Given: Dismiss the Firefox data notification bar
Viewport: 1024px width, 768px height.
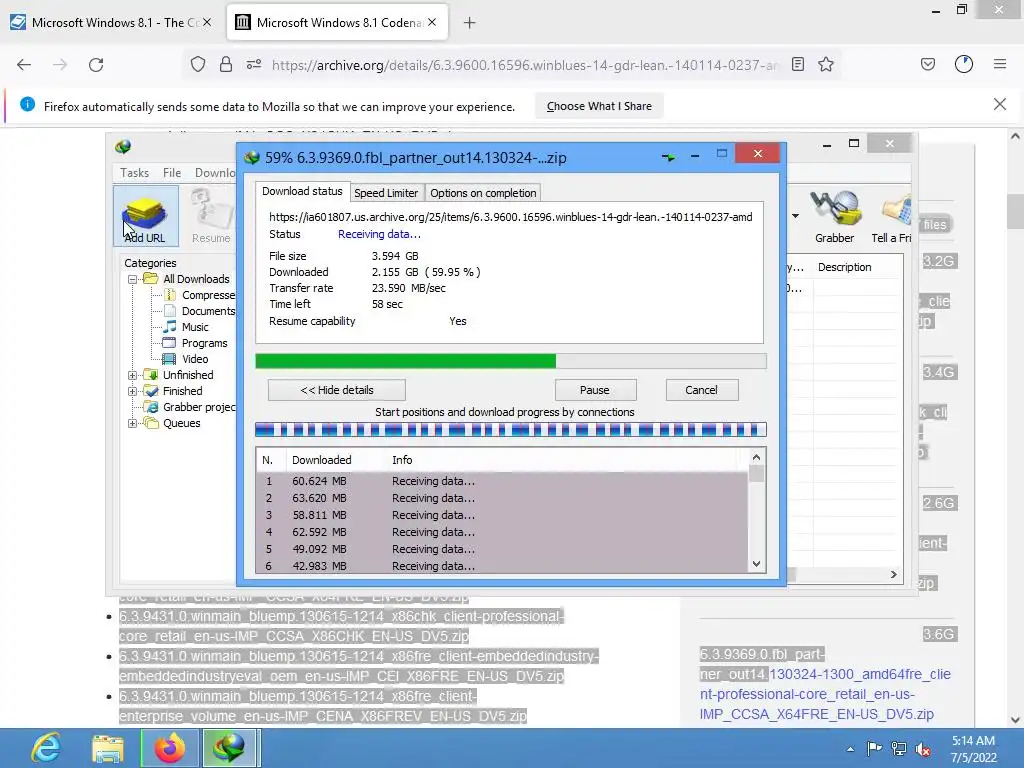Looking at the screenshot, I should (x=1000, y=104).
